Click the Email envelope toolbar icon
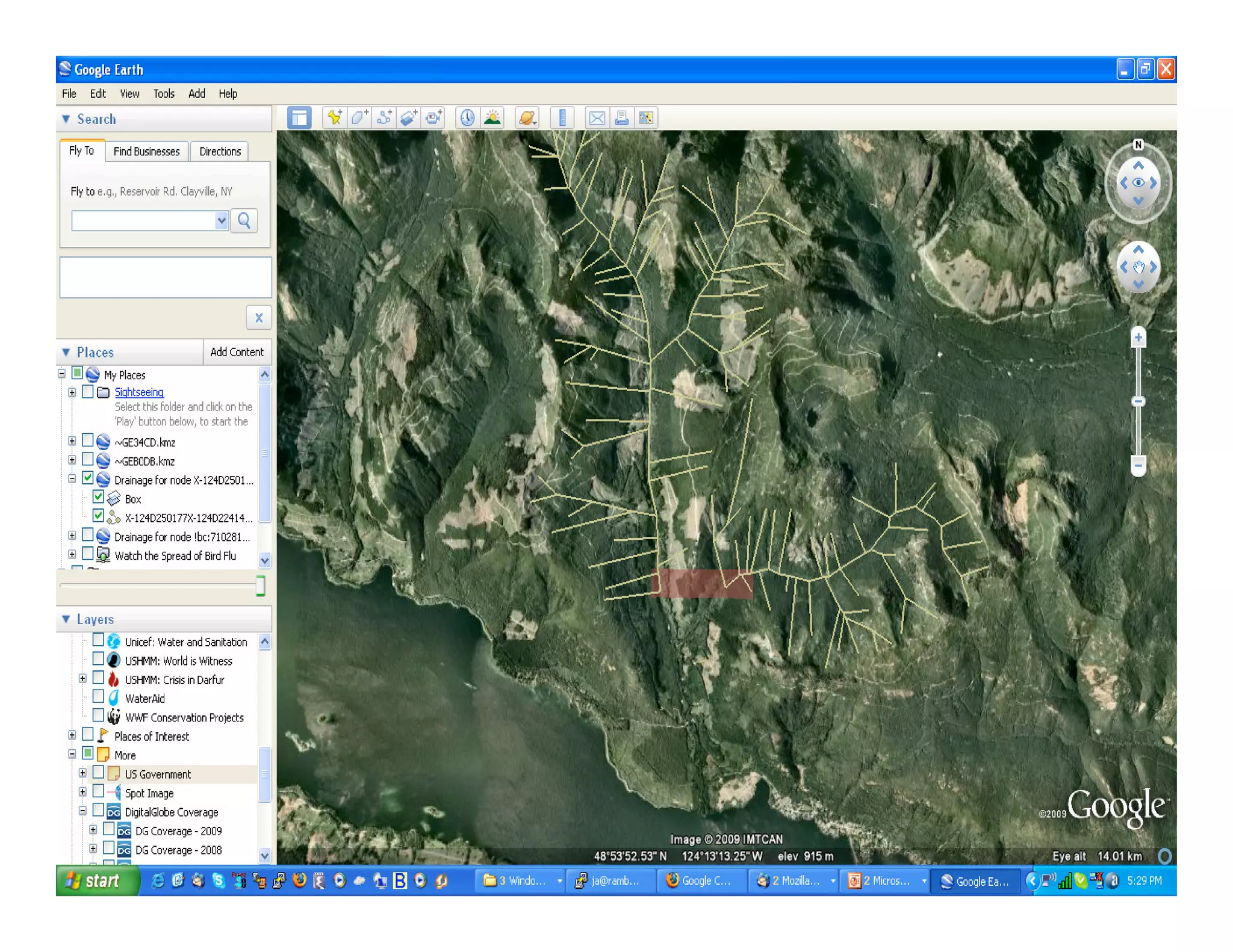 tap(597, 118)
